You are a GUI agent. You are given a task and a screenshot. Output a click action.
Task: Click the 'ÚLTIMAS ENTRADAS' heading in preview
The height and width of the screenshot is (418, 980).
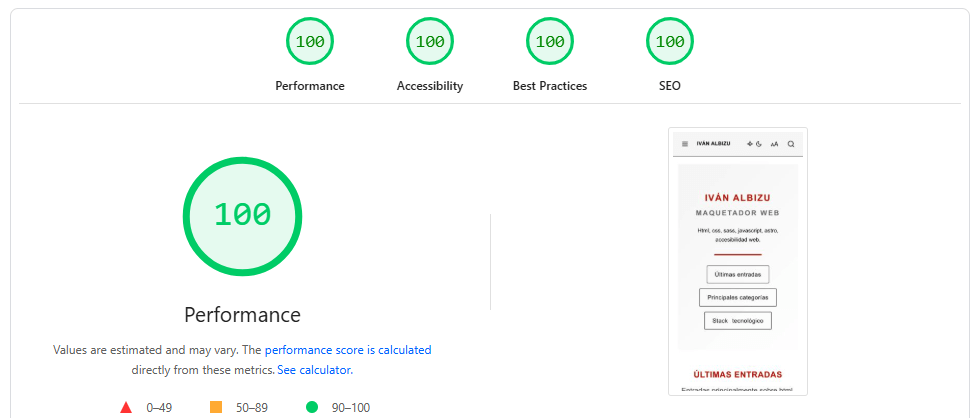tap(738, 374)
